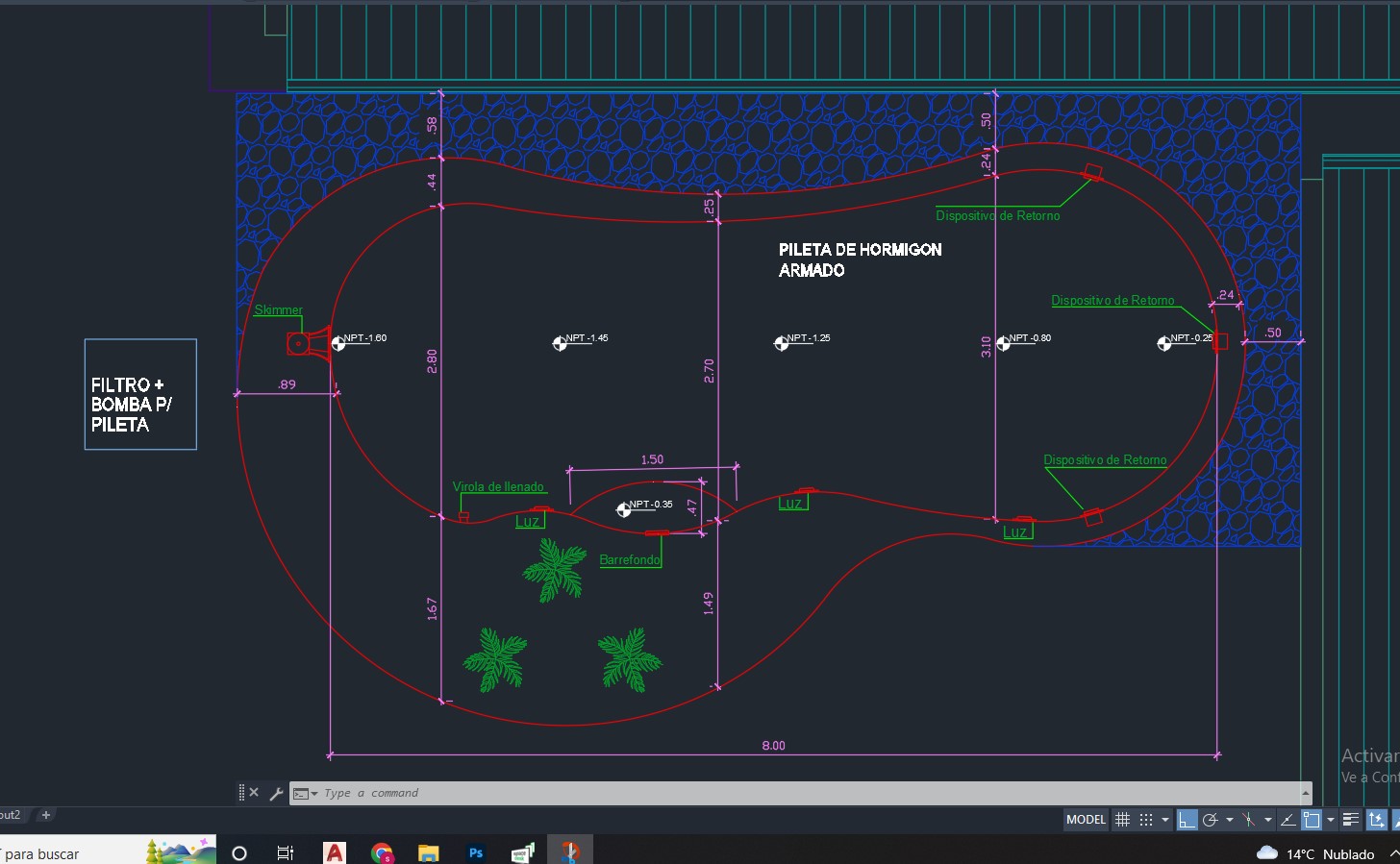The width and height of the screenshot is (1400, 864).
Task: Click the Type a command input field
Action: (769, 794)
